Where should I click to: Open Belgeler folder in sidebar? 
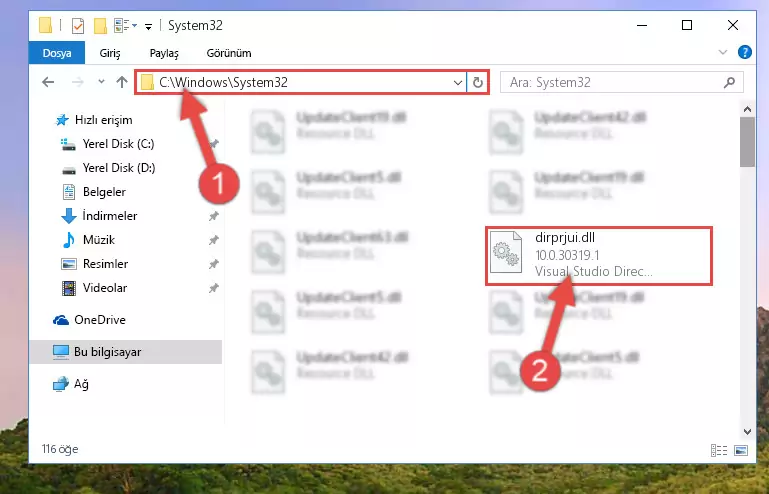click(104, 192)
